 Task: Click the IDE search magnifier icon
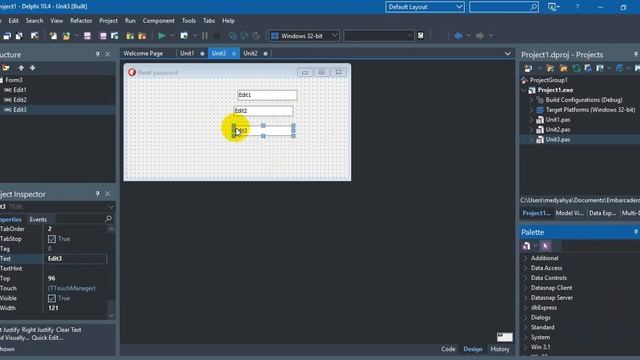click(x=533, y=7)
